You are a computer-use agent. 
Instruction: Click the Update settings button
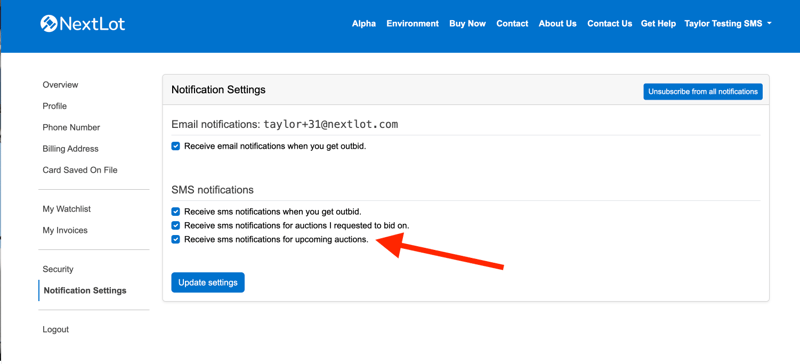[x=208, y=282]
